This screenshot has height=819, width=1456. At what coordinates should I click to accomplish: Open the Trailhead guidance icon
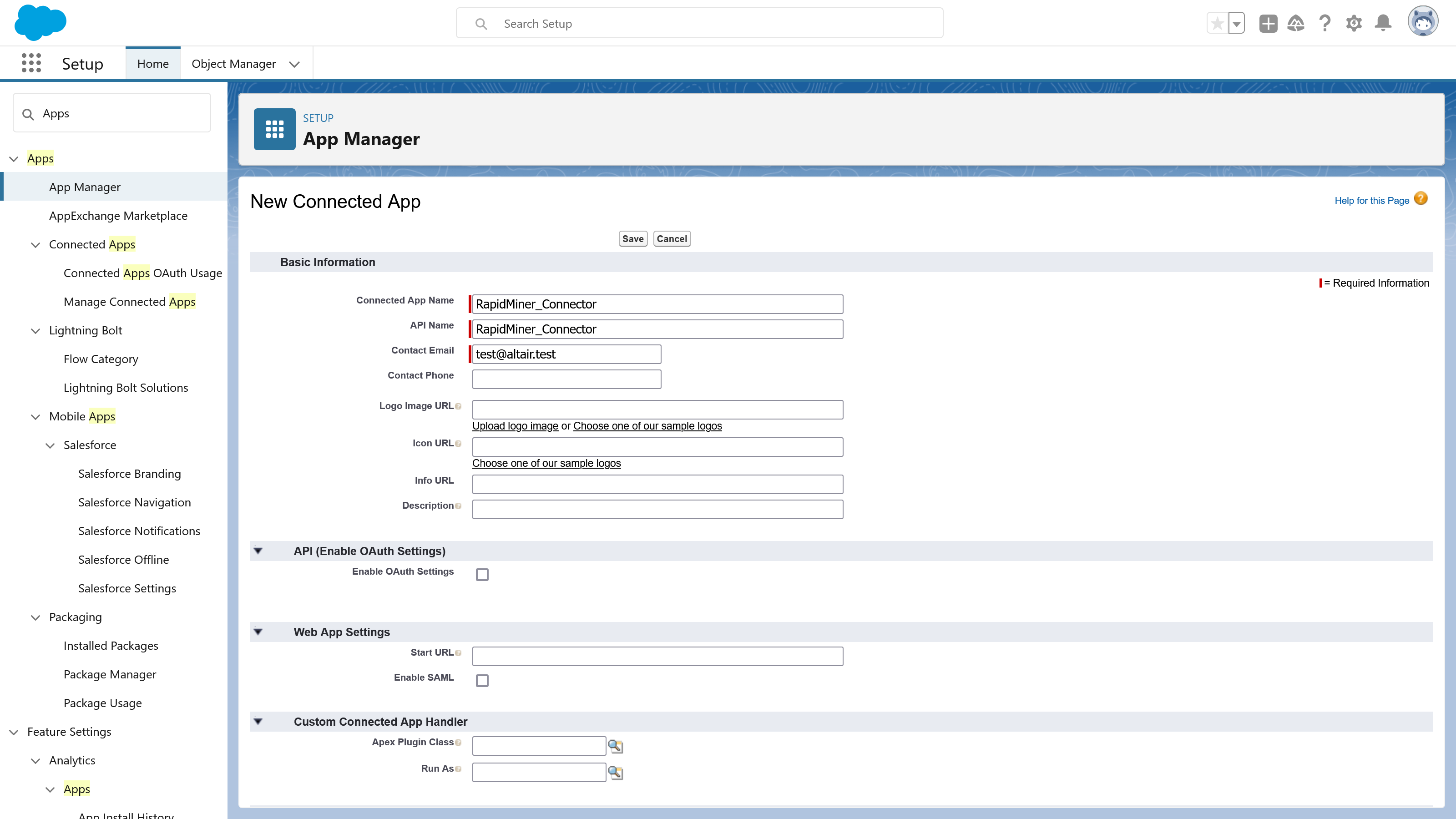[x=1295, y=24]
